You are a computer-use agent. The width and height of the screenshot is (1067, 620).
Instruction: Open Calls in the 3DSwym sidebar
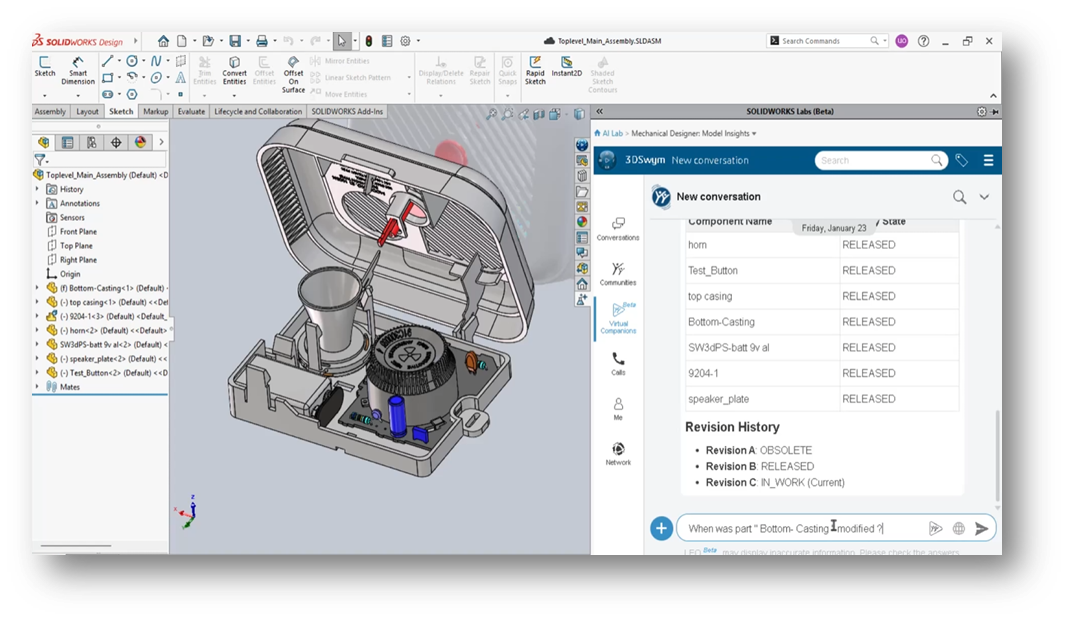(x=618, y=364)
